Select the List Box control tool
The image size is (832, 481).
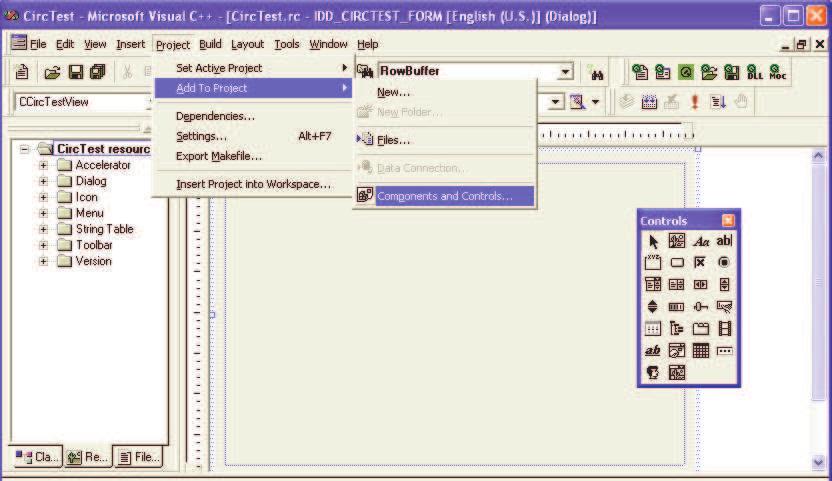coord(677,285)
